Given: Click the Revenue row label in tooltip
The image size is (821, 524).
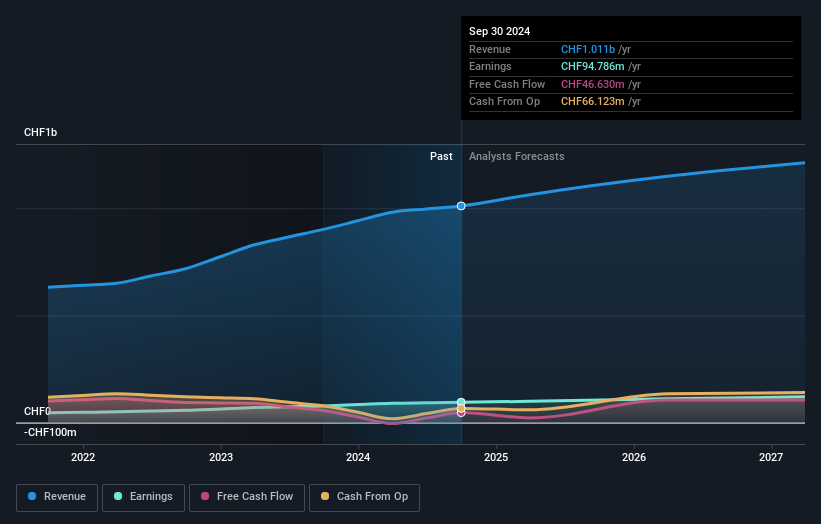Looking at the screenshot, I should click(x=490, y=49).
